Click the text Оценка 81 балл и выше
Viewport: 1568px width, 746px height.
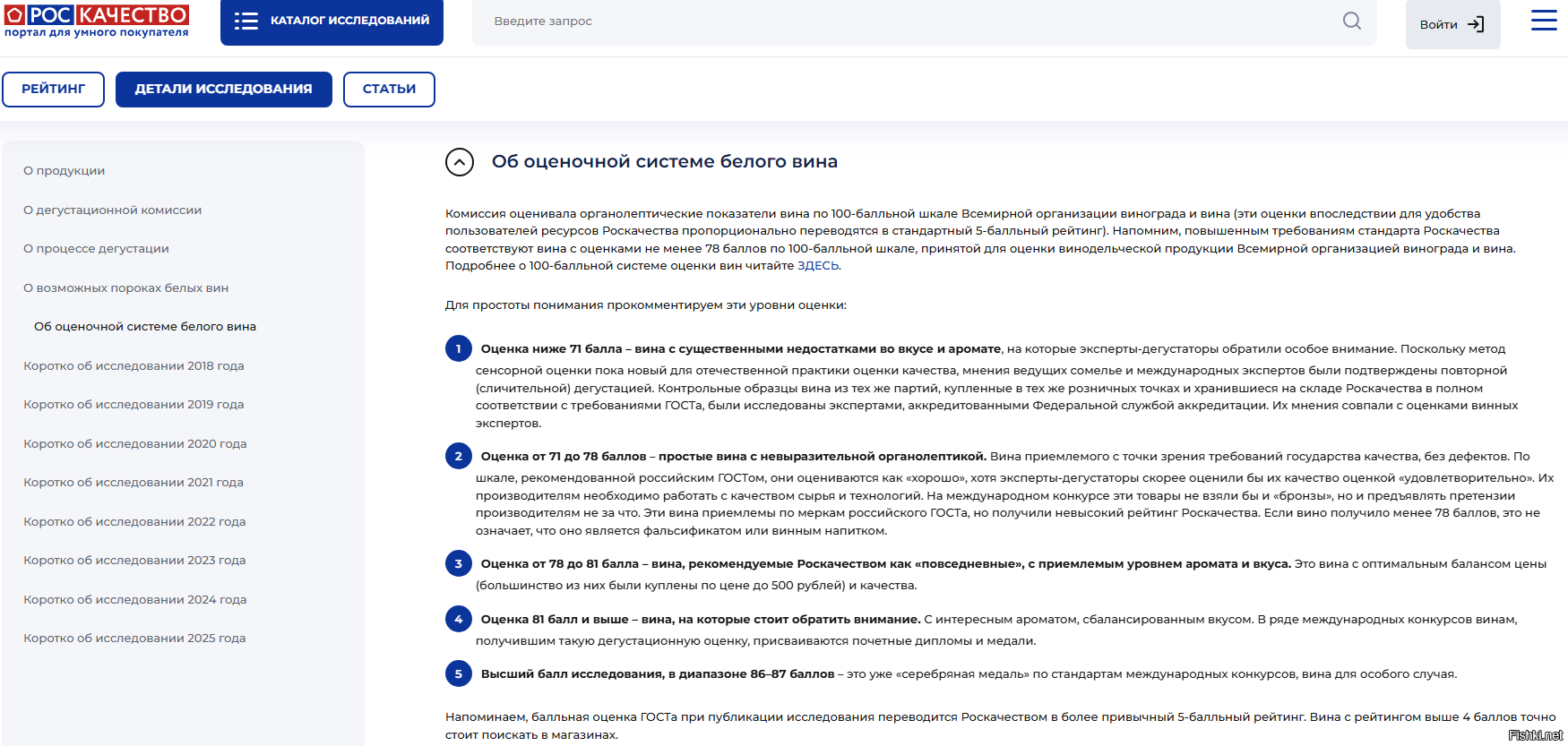[555, 620]
